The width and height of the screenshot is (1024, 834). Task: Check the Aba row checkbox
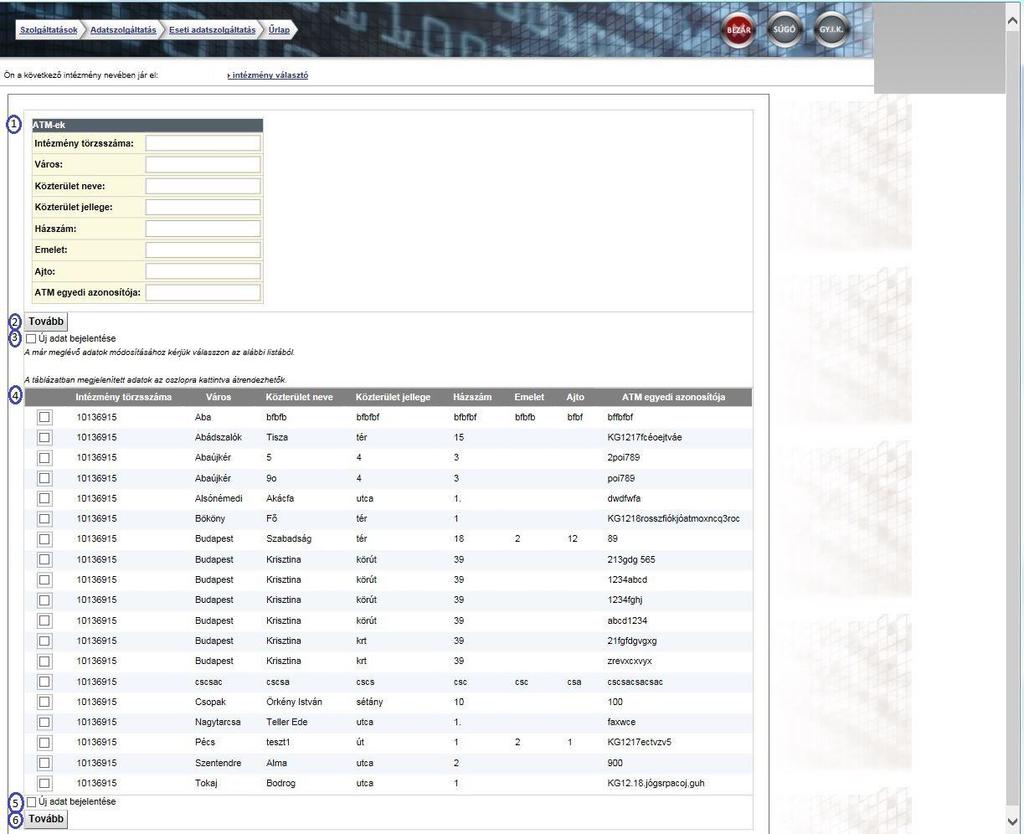click(x=44, y=417)
